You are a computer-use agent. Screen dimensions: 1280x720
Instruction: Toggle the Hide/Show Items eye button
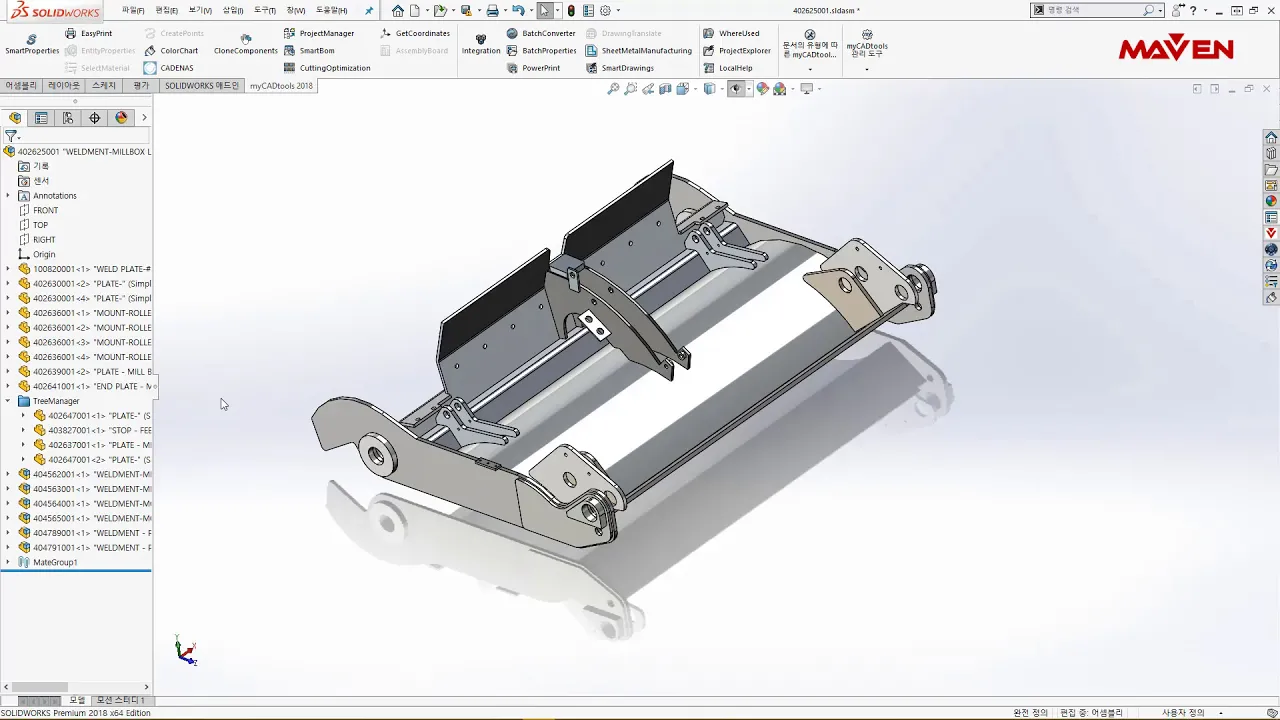736,89
